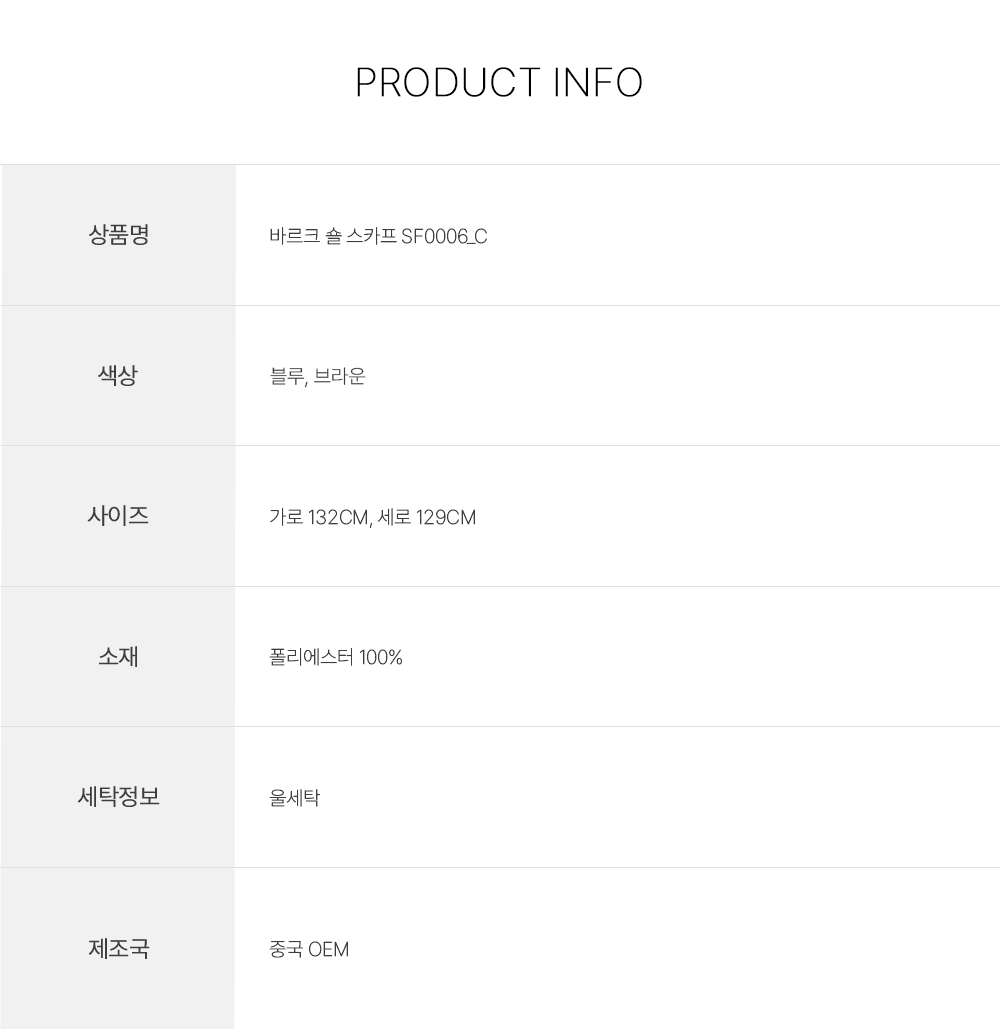Click the 가로 132CM width value
The width and height of the screenshot is (1000, 1029).
(x=320, y=518)
